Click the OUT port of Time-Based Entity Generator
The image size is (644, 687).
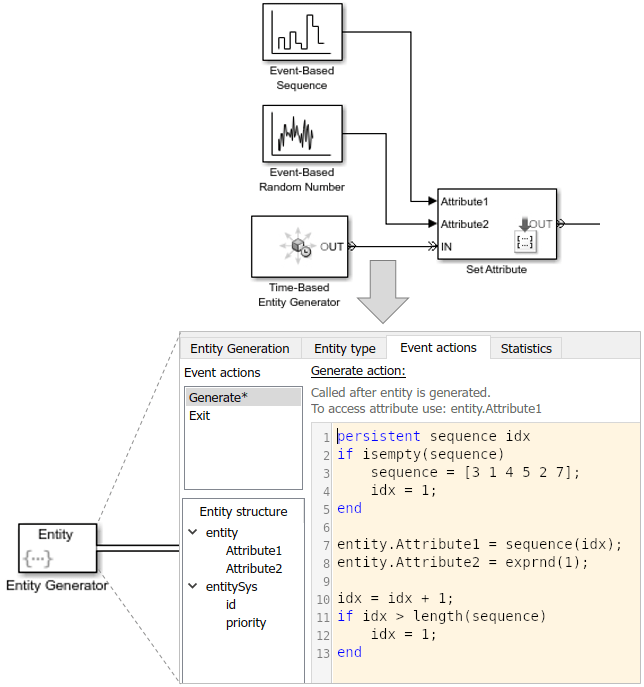(352, 246)
